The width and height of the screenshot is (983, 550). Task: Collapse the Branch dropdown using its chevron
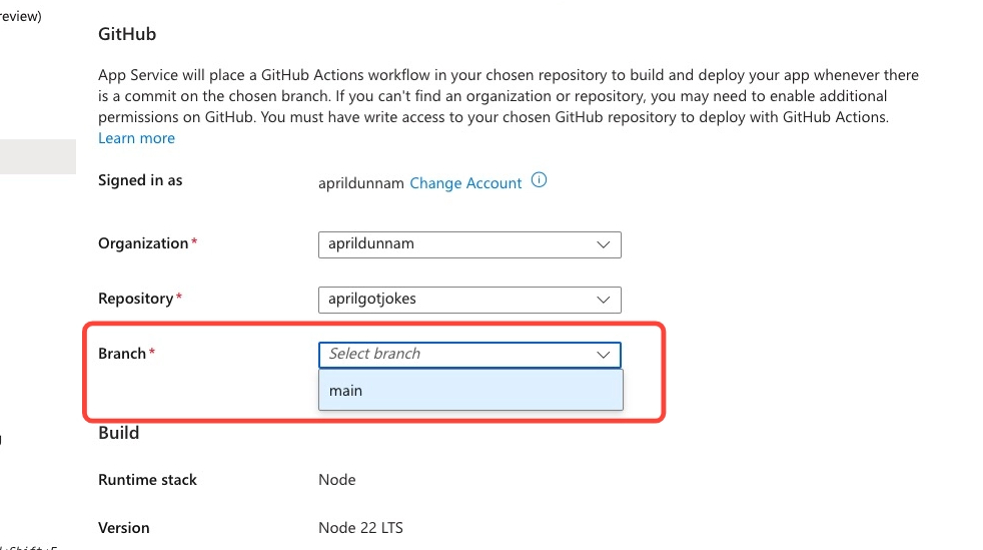click(x=603, y=354)
